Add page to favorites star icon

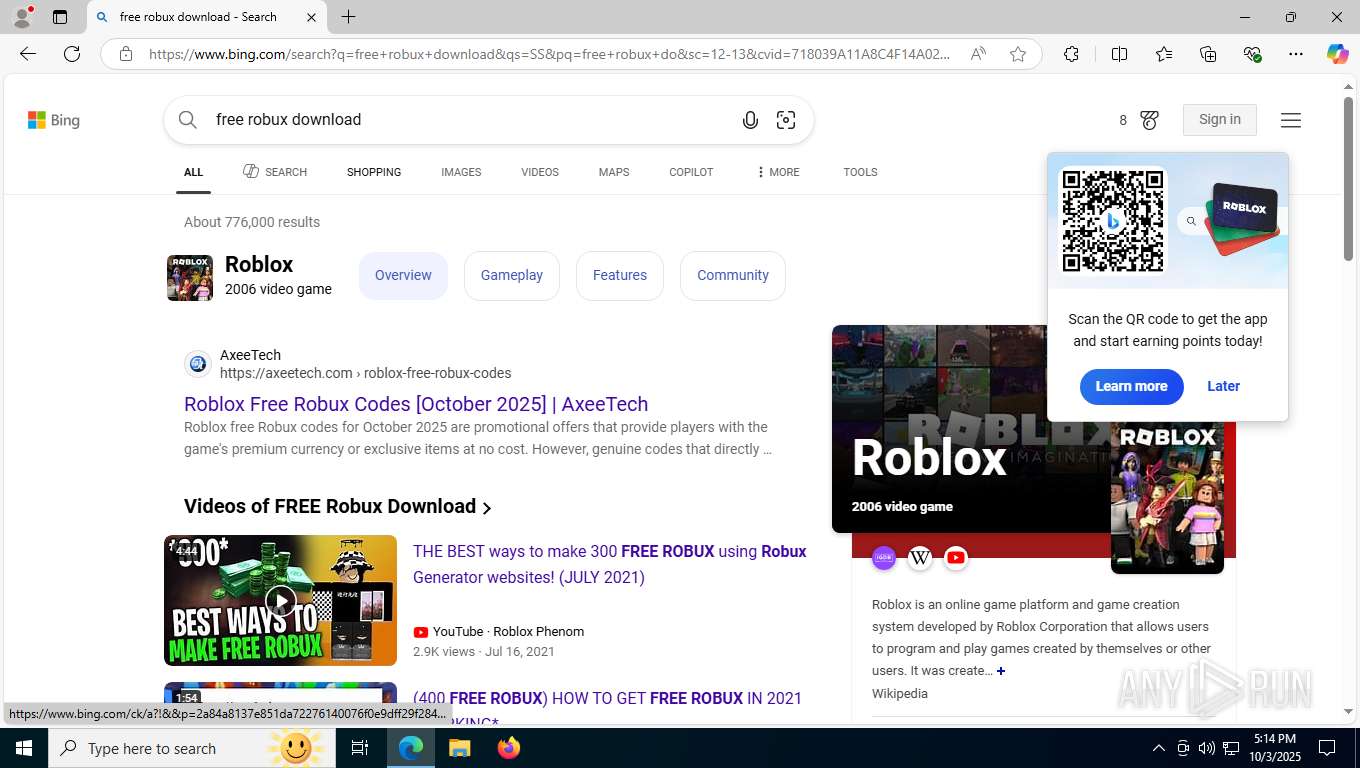(1018, 54)
